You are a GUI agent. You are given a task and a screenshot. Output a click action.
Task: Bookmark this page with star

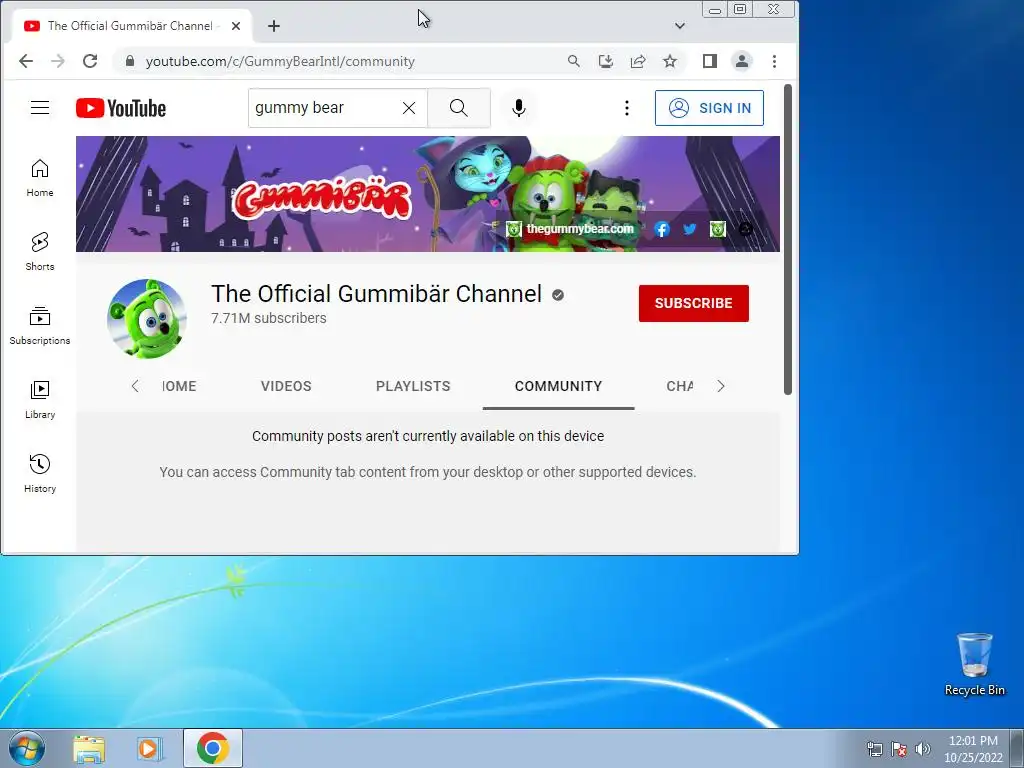670,61
